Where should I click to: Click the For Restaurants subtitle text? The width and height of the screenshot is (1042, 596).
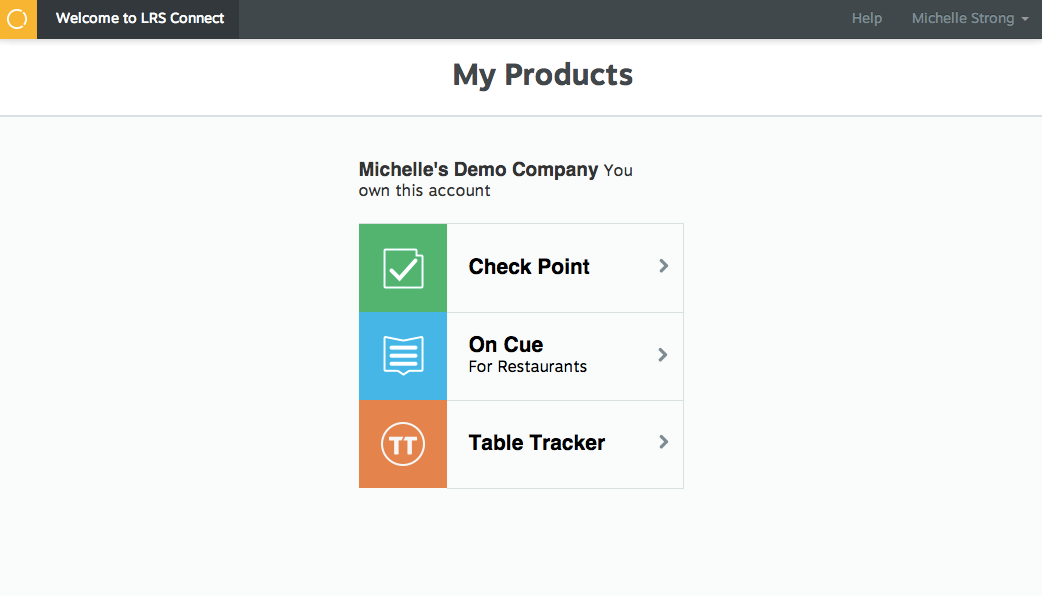pos(528,367)
